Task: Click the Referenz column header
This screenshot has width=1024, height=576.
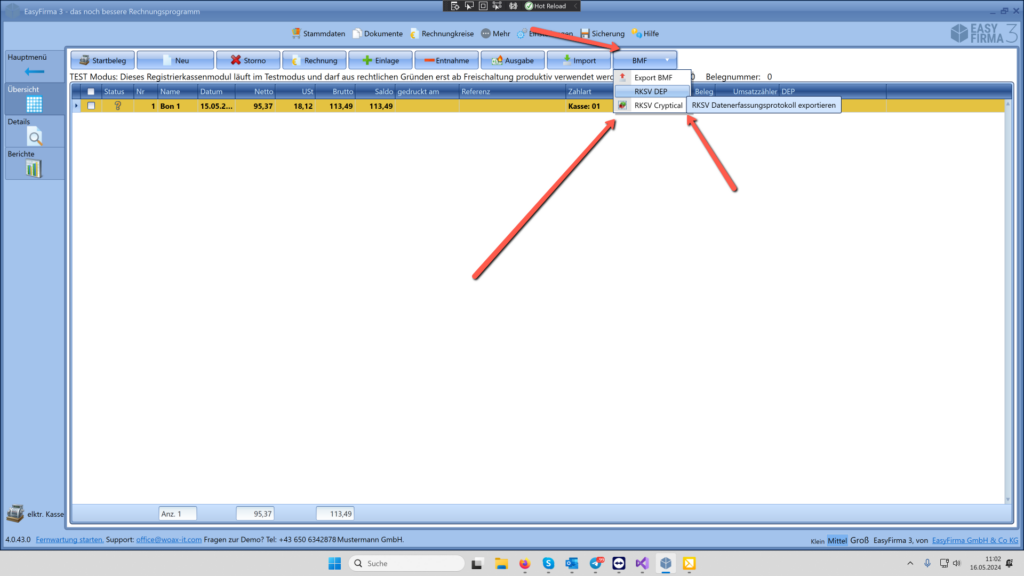Action: point(511,91)
